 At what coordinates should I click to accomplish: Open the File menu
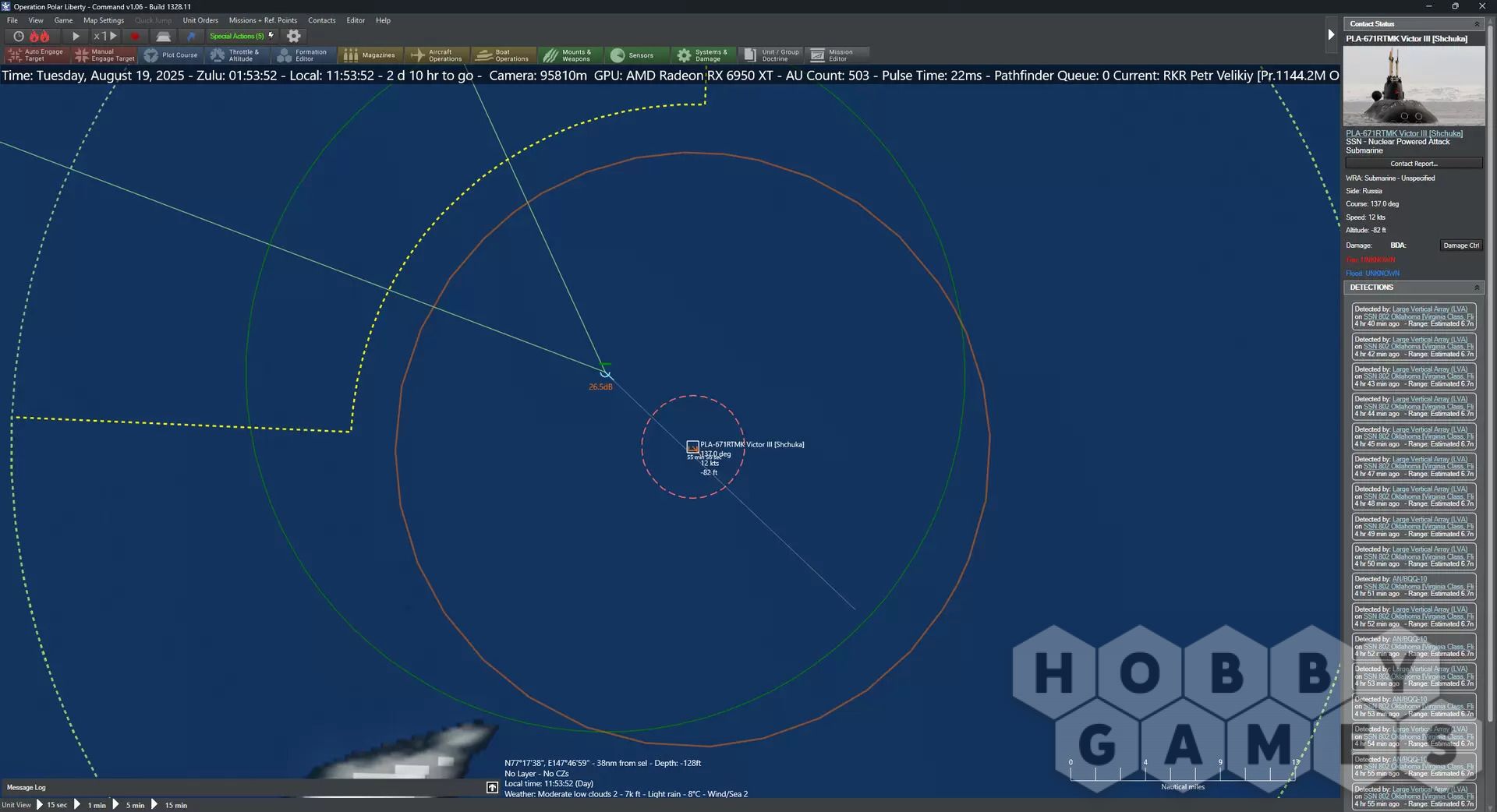coord(12,20)
